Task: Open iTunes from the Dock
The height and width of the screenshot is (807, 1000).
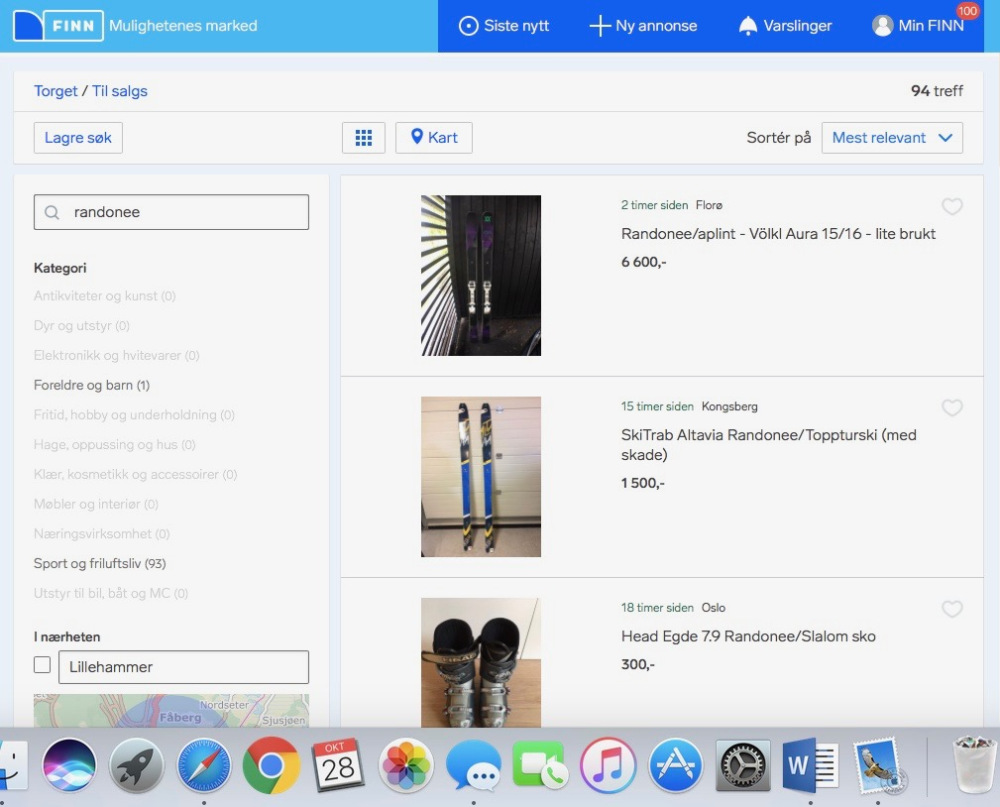Action: (608, 765)
